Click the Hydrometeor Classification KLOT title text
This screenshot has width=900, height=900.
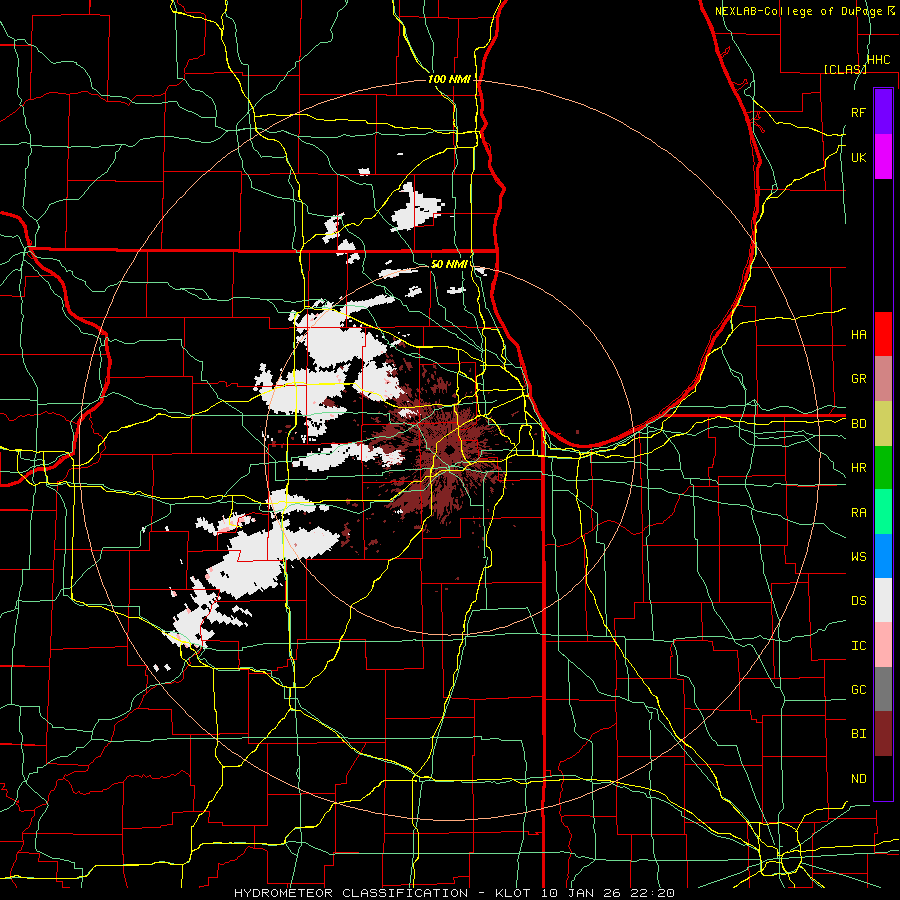455,893
